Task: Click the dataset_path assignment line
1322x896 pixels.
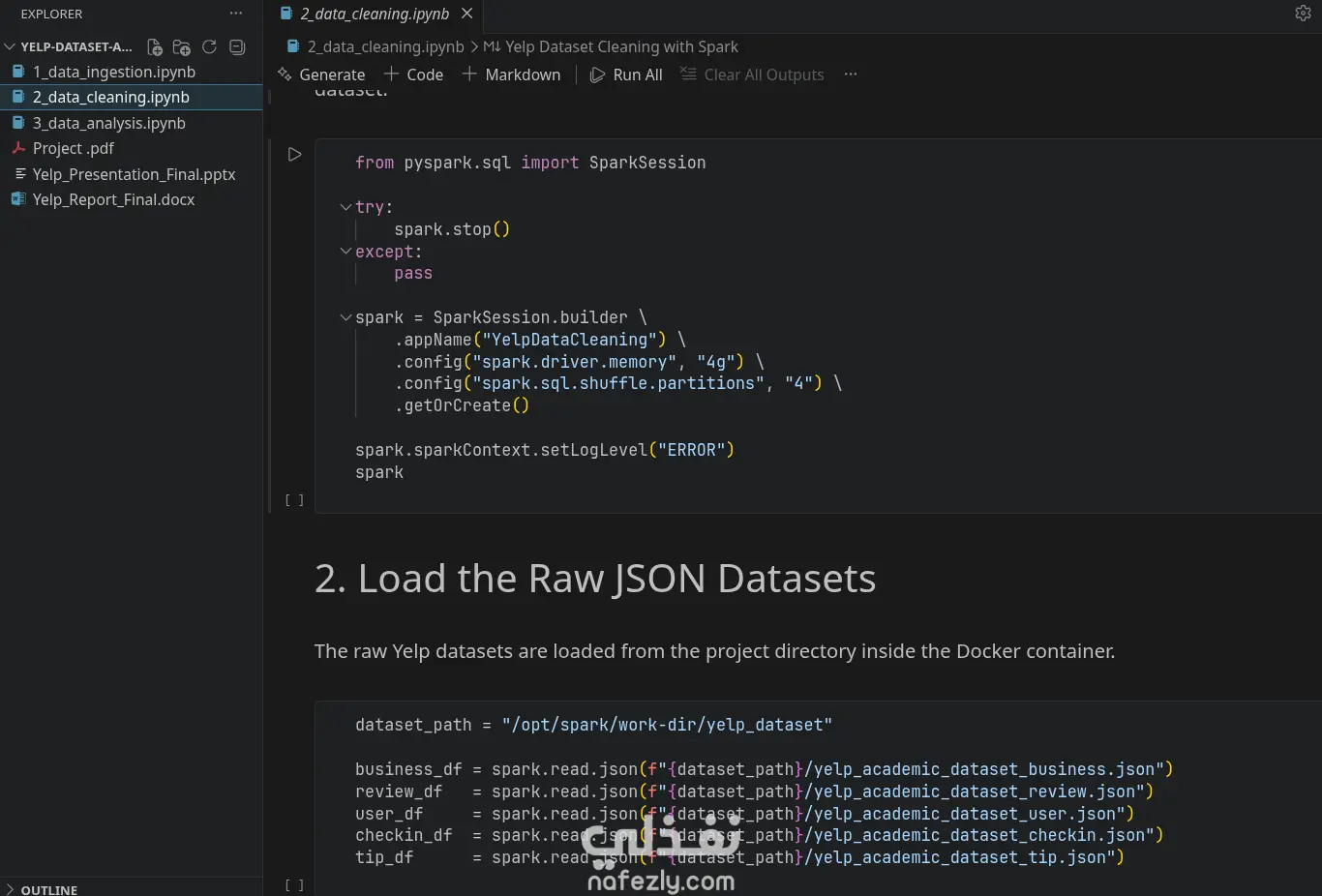Action: click(593, 725)
